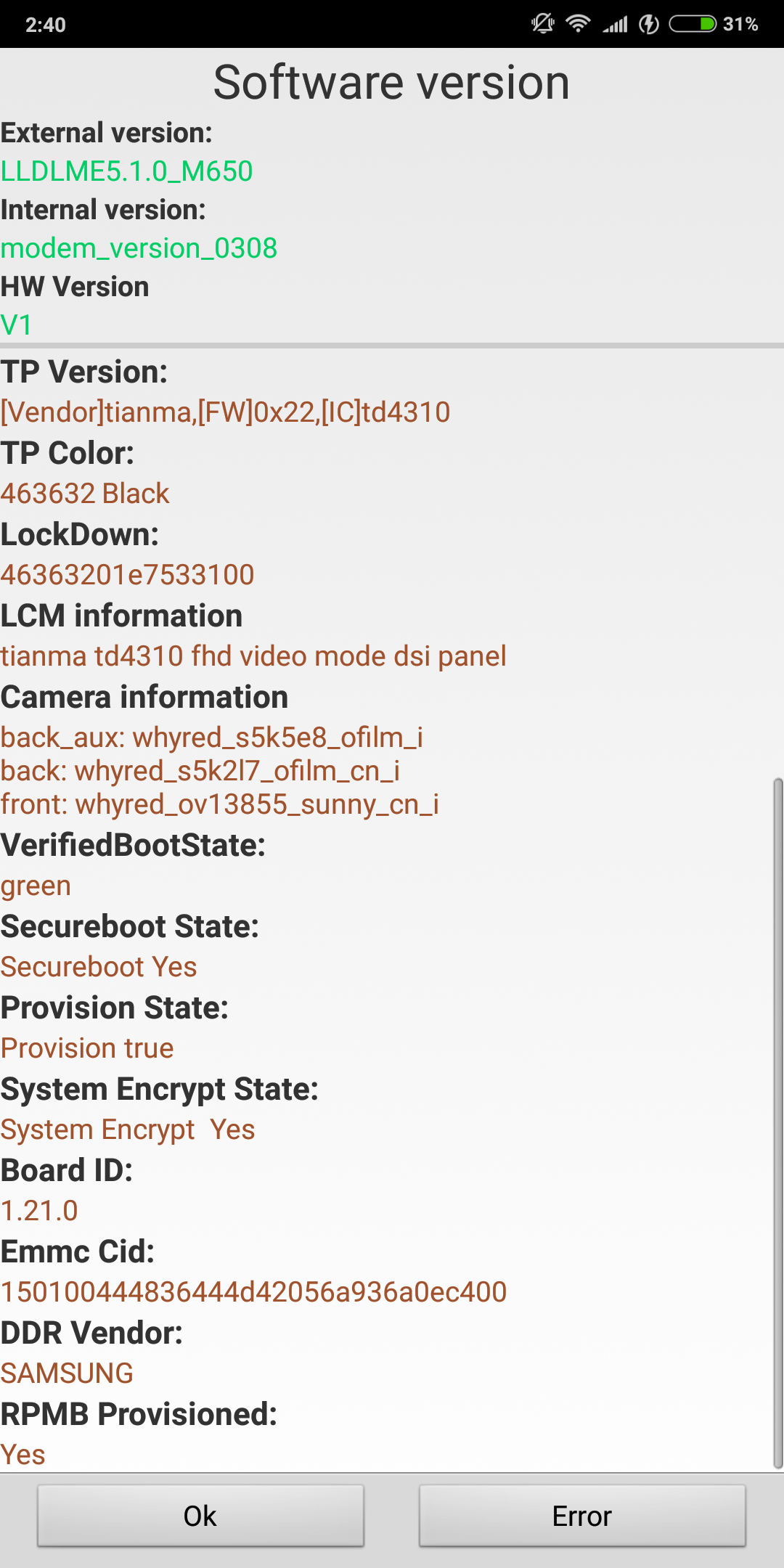The image size is (784, 1568).
Task: Tap the Emmc Cid value string
Action: (253, 1292)
